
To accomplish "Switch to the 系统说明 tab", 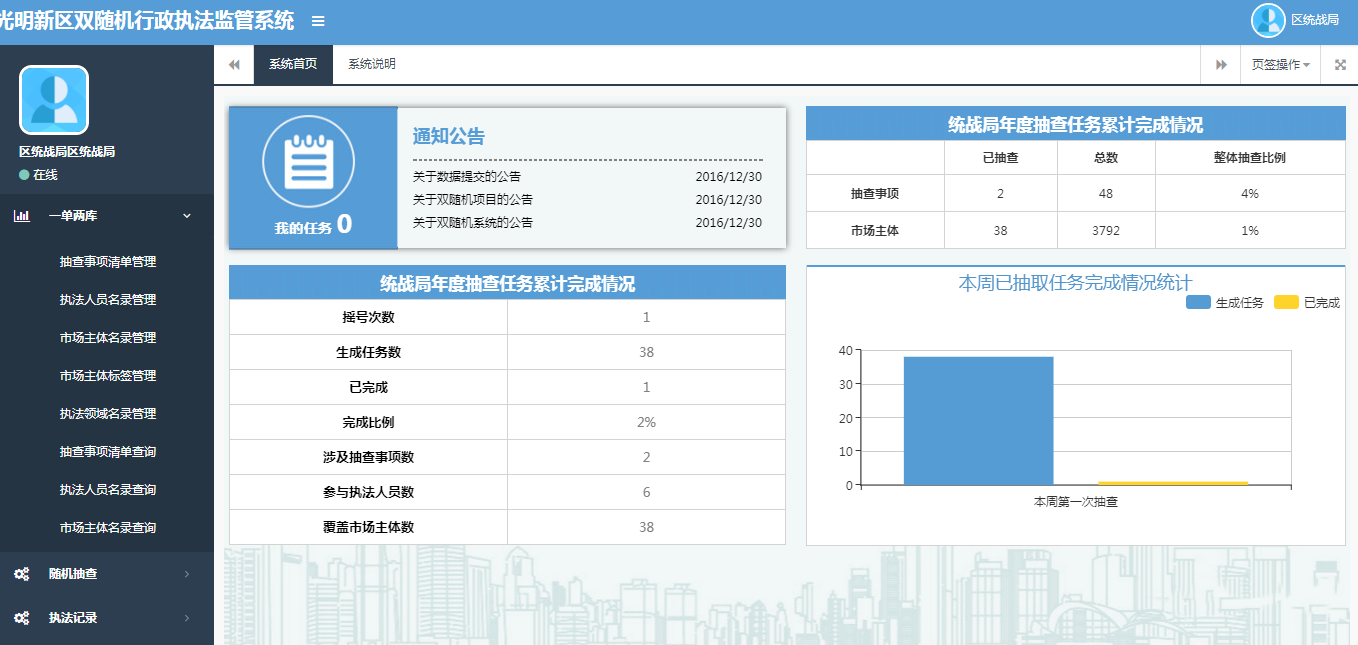I will tap(372, 64).
